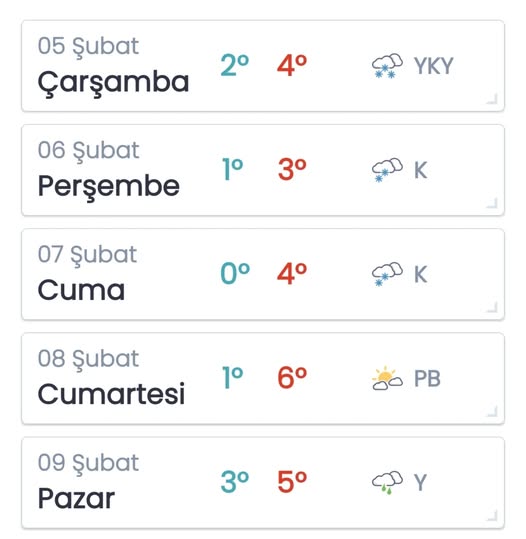Click the 6° high temperature on Cumartesi
Viewport: 526px width, 539px height.
tap(292, 377)
